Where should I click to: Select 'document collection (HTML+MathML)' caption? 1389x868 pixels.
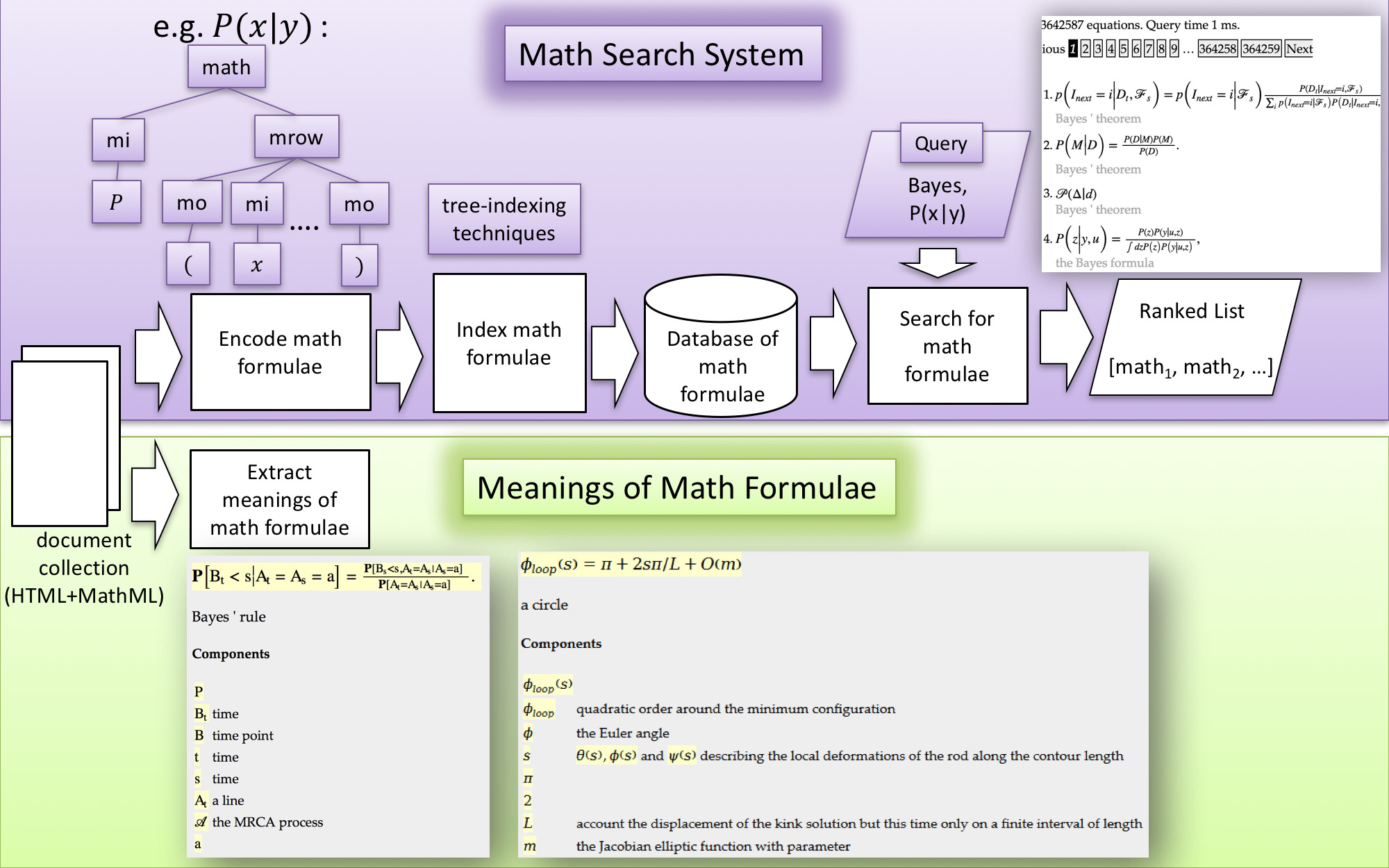[x=84, y=568]
